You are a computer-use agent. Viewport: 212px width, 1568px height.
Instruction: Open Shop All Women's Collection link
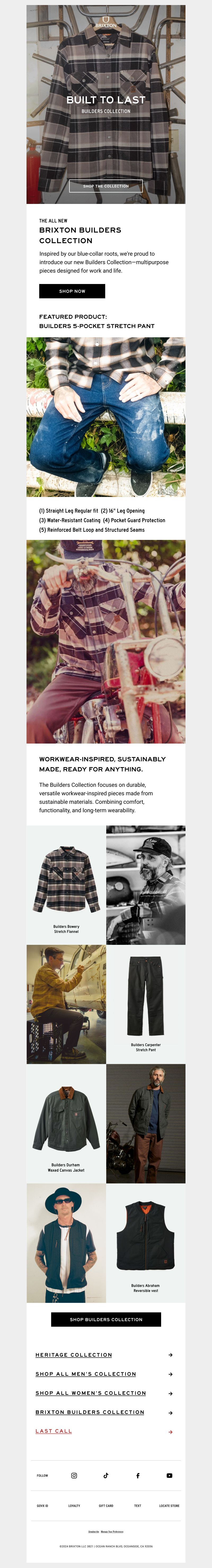(x=91, y=1393)
